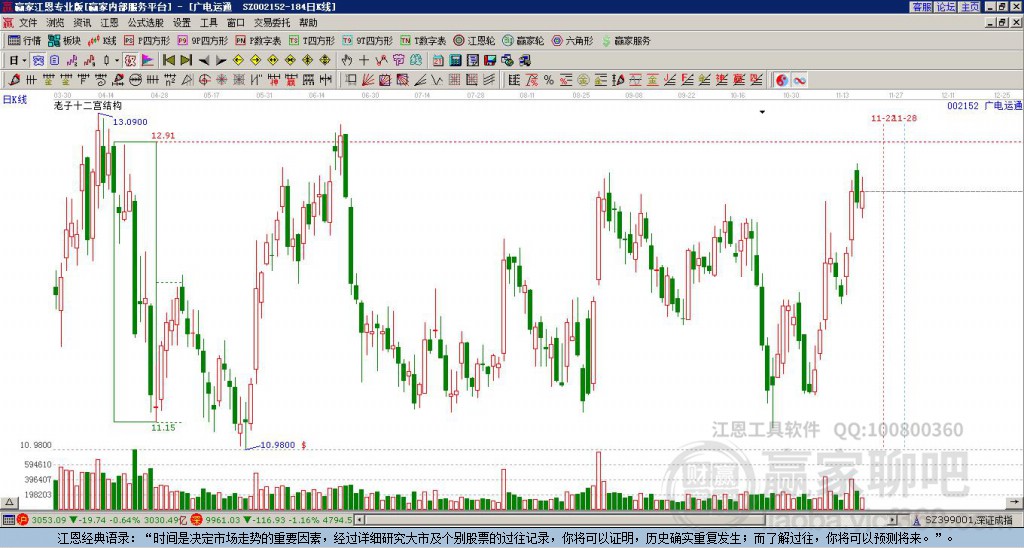Click the save floppy disk icon
Screen dimensions: 1024x548
490,60
